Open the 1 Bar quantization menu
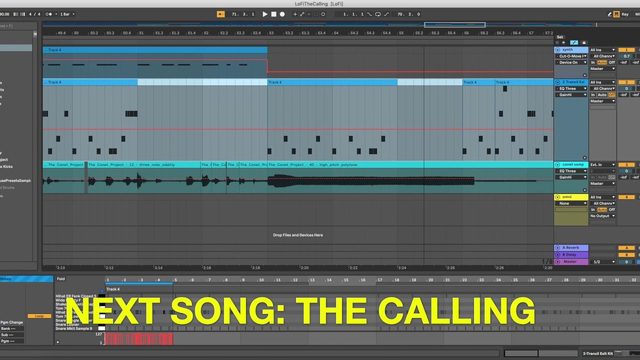Viewport: 640px width, 360px height. (67, 14)
